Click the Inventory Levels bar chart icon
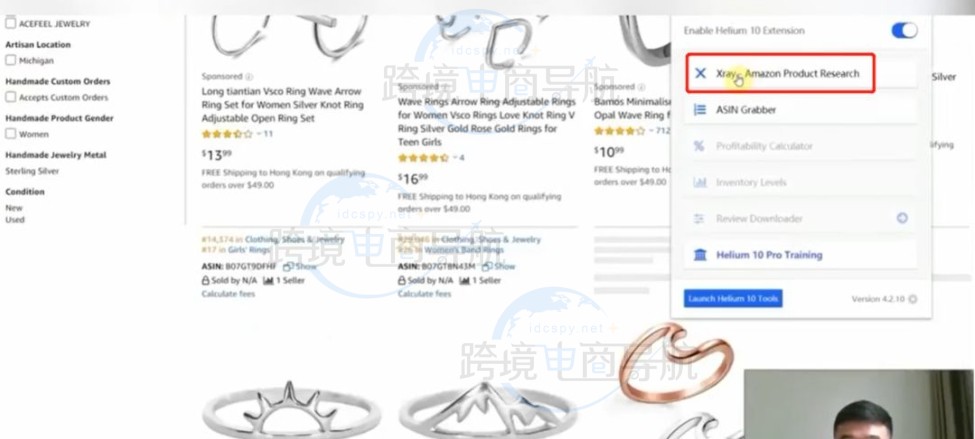 700,182
